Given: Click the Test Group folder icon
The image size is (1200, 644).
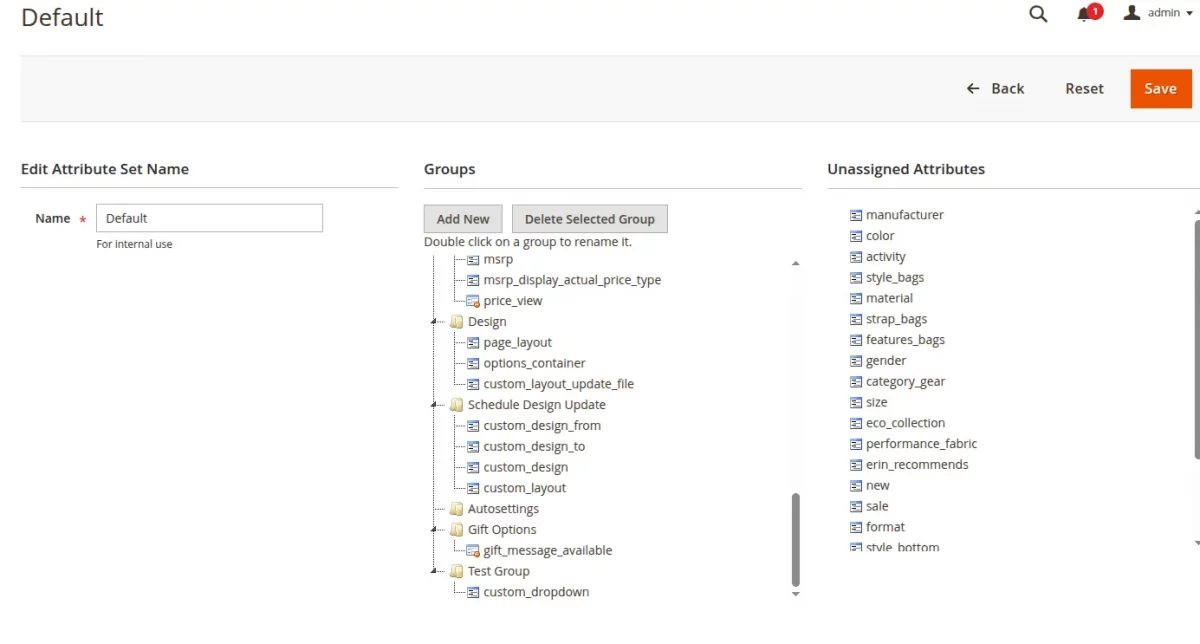Looking at the screenshot, I should point(456,572).
